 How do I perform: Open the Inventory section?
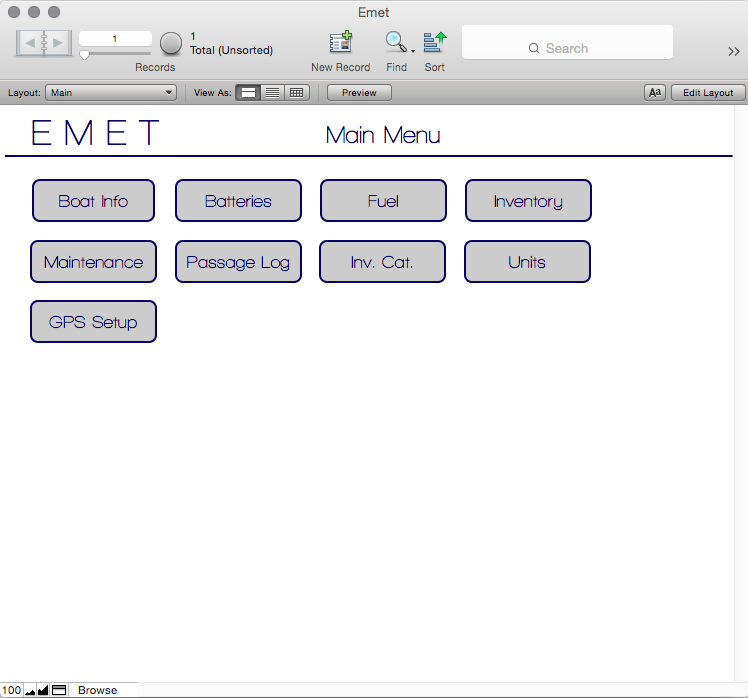pyautogui.click(x=529, y=201)
